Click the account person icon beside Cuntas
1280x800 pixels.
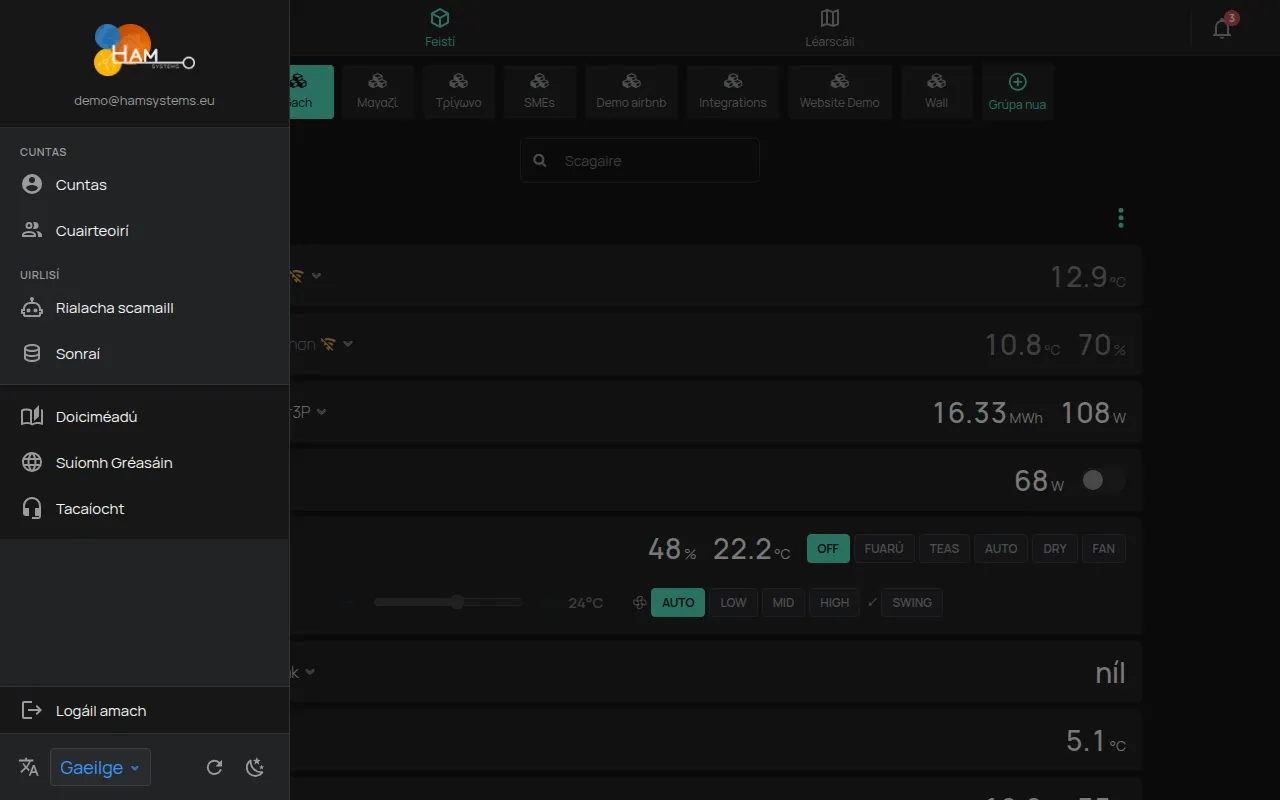click(32, 185)
